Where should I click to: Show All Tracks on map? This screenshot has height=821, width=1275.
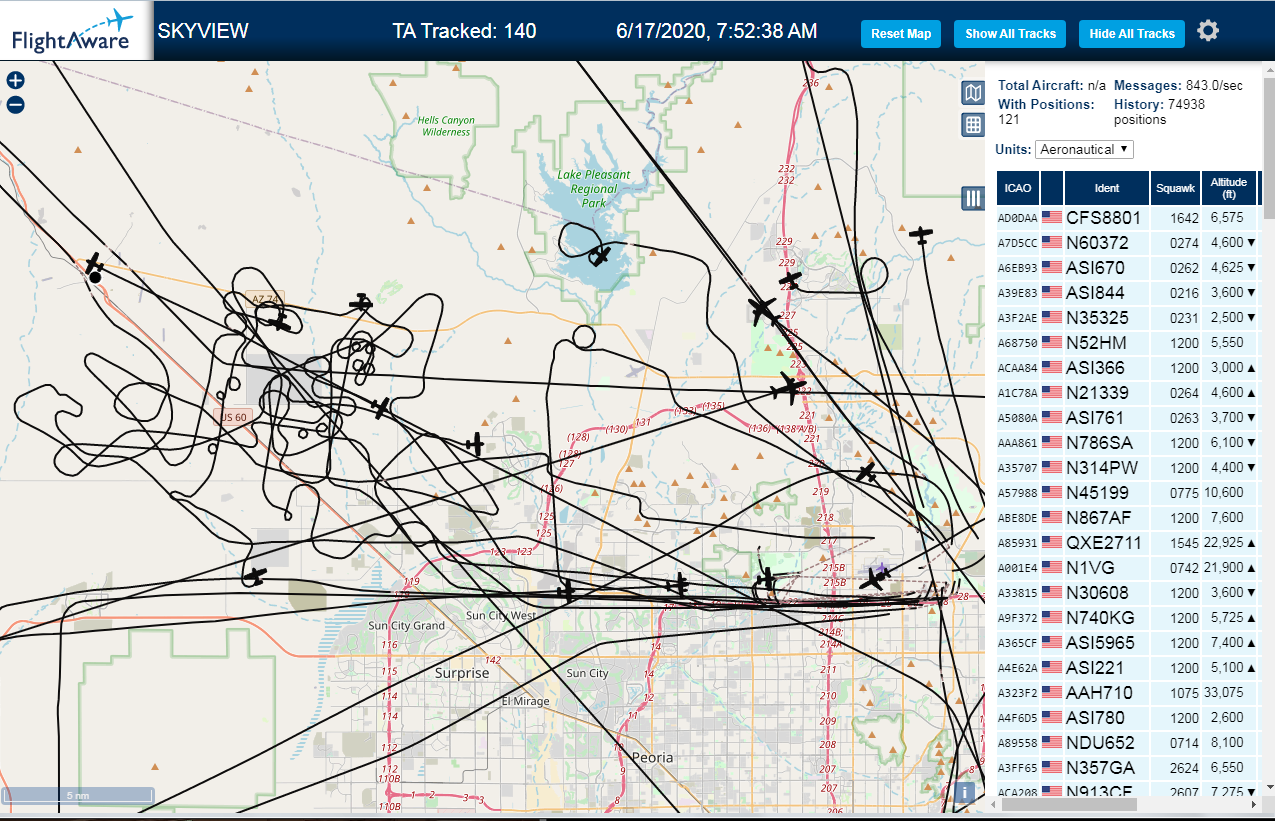tap(1010, 33)
